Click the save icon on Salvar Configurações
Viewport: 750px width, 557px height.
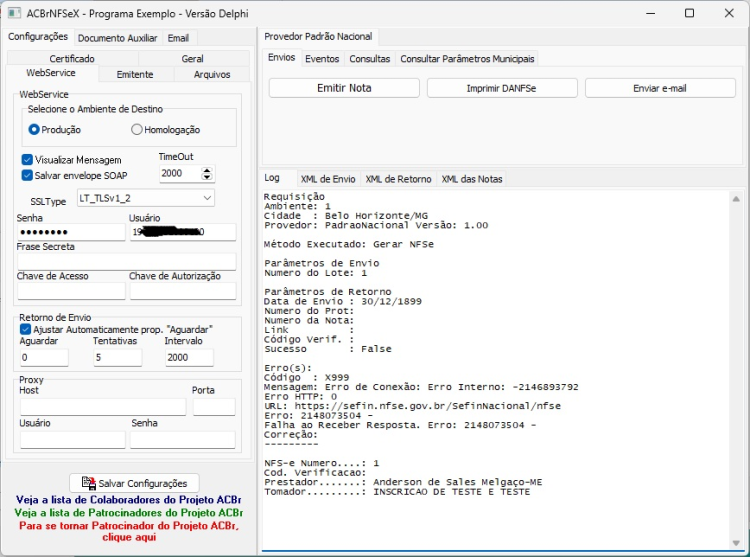[88, 483]
